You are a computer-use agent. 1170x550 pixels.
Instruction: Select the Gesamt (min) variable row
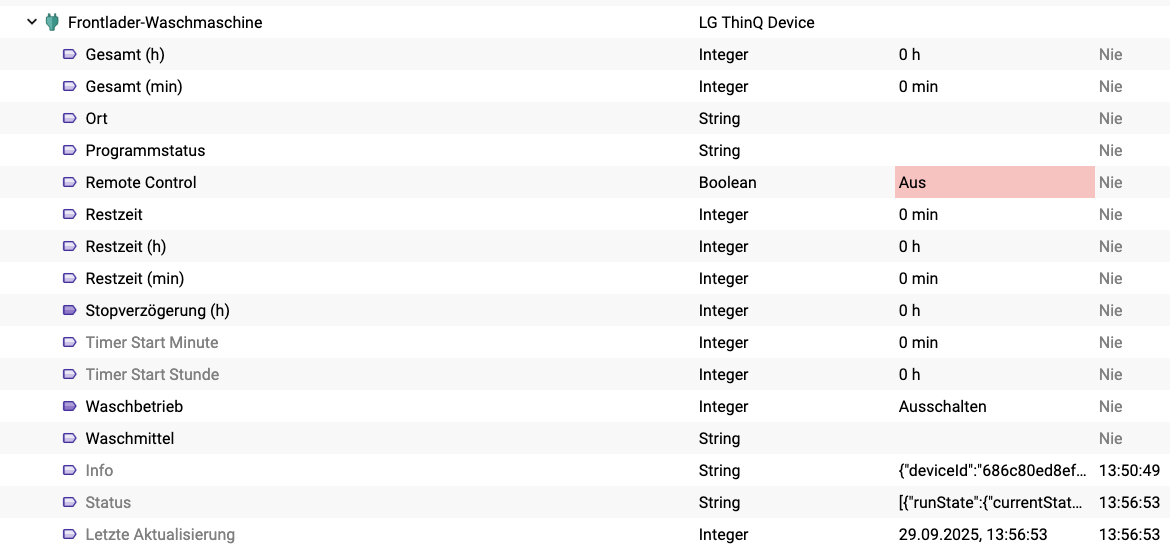coord(134,87)
